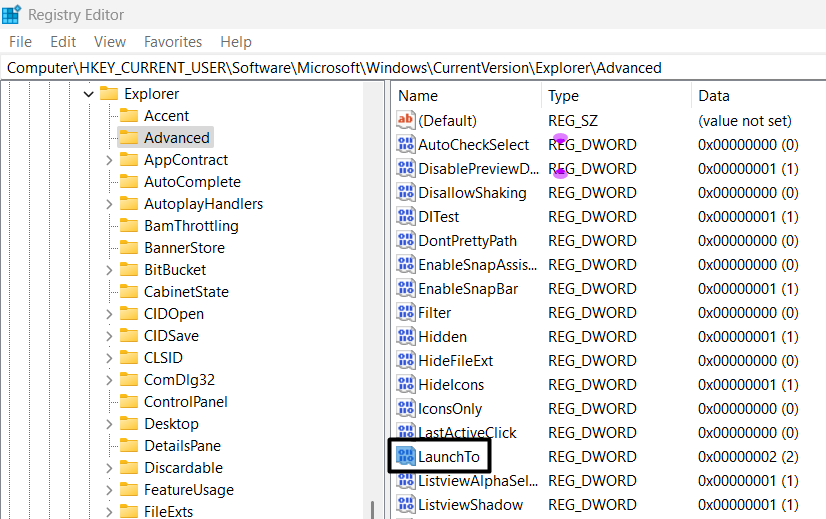The image size is (826, 519).
Task: Click the BitBucket folder icon
Action: pos(128,270)
